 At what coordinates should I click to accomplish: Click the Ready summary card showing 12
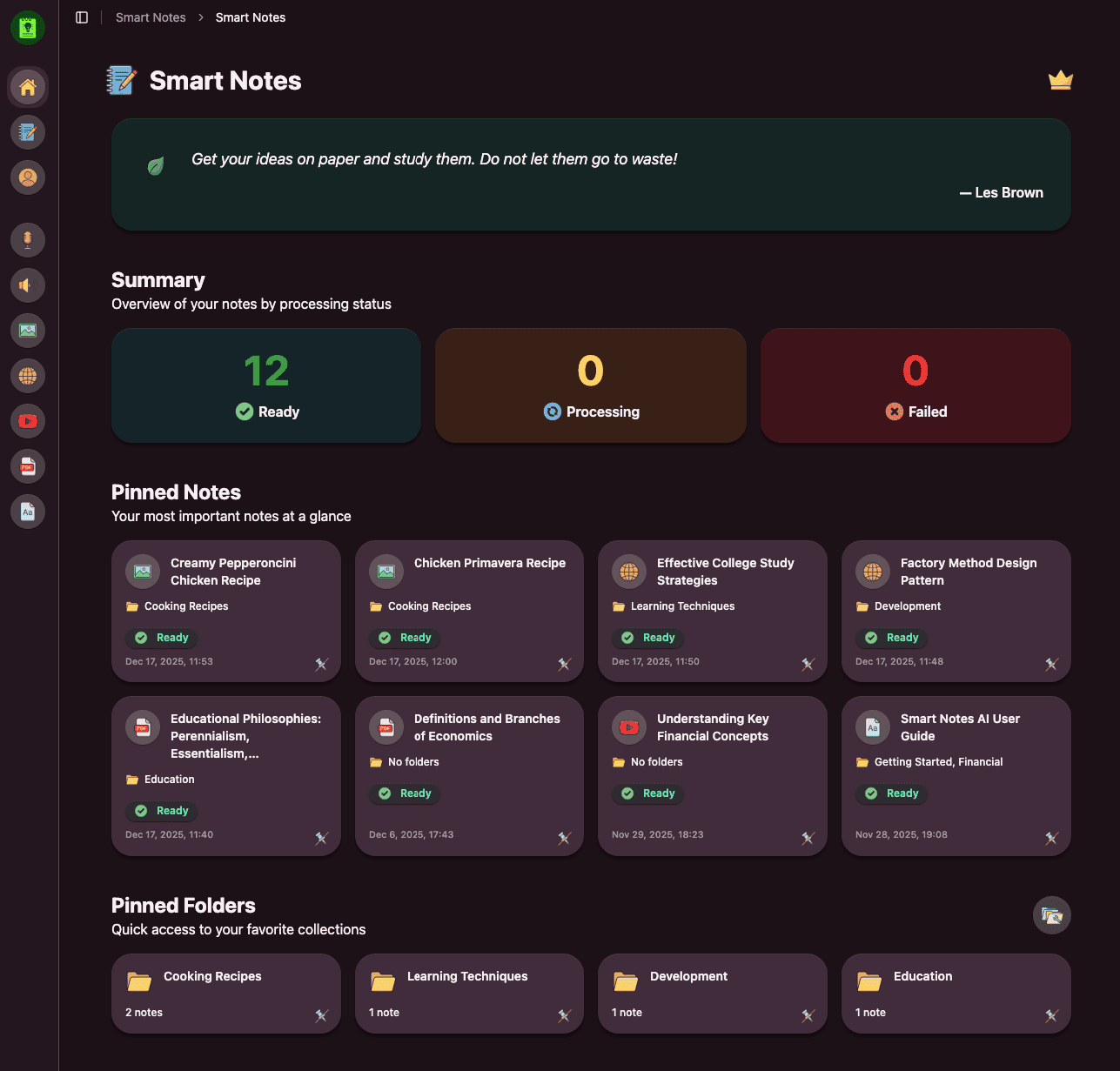(266, 385)
